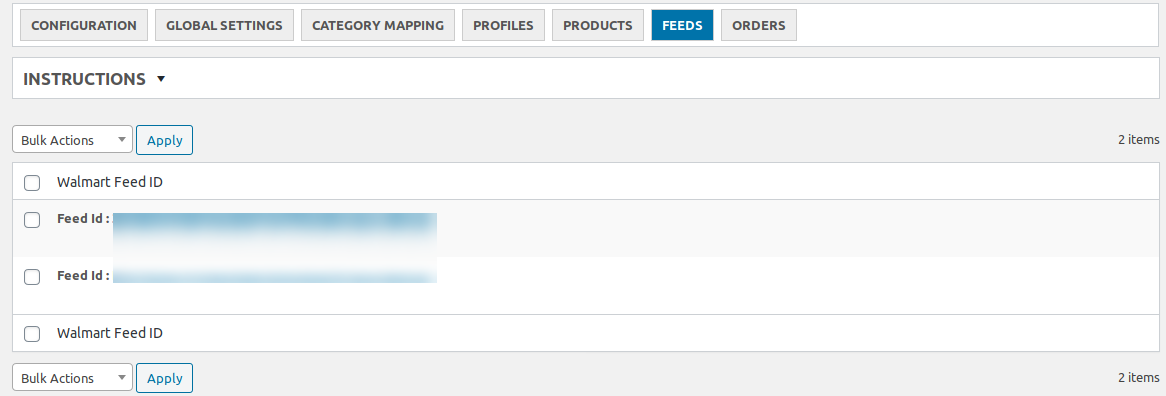Switch to Global Settings tab
This screenshot has width=1166, height=396.
[225, 25]
